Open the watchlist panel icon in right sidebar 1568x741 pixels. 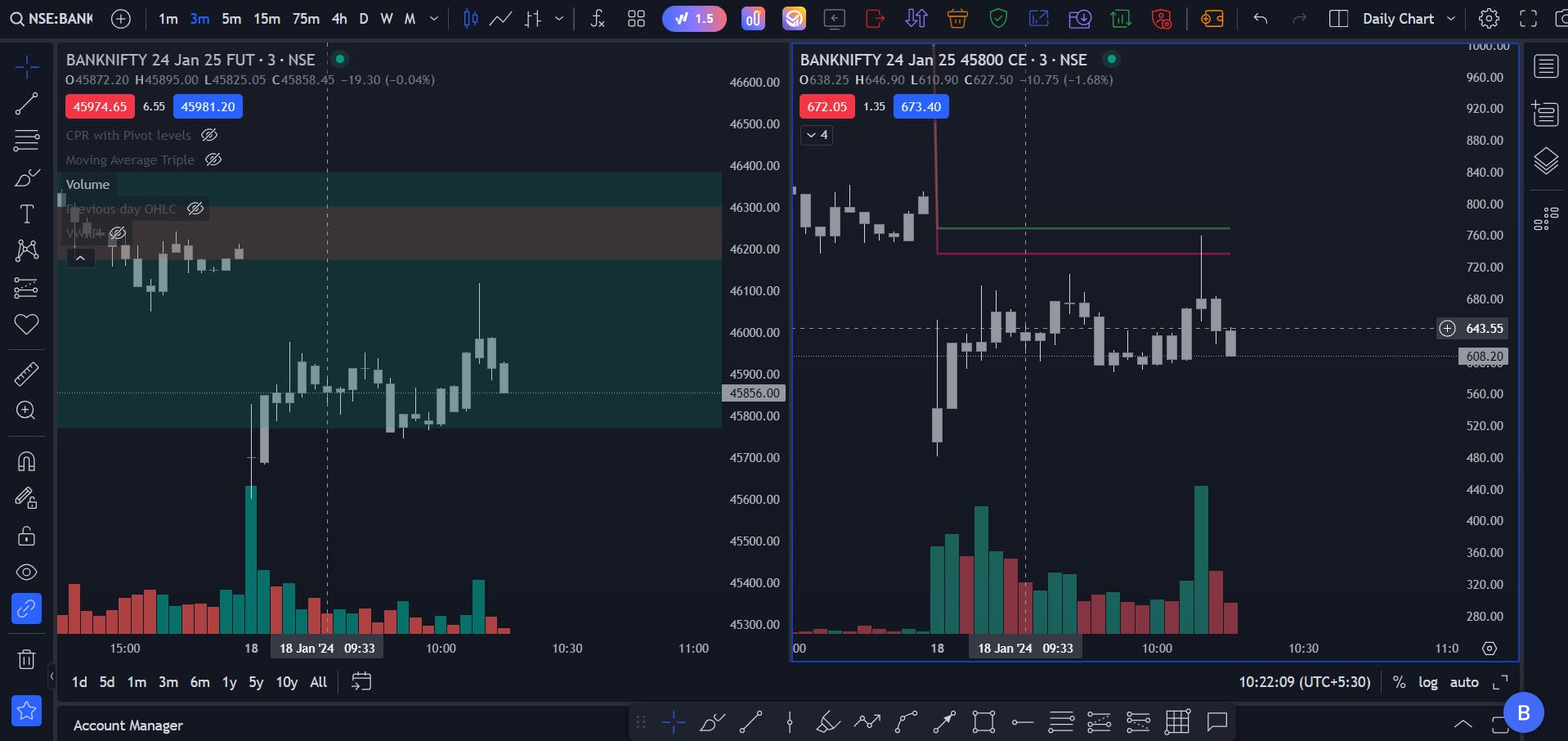tap(1546, 66)
